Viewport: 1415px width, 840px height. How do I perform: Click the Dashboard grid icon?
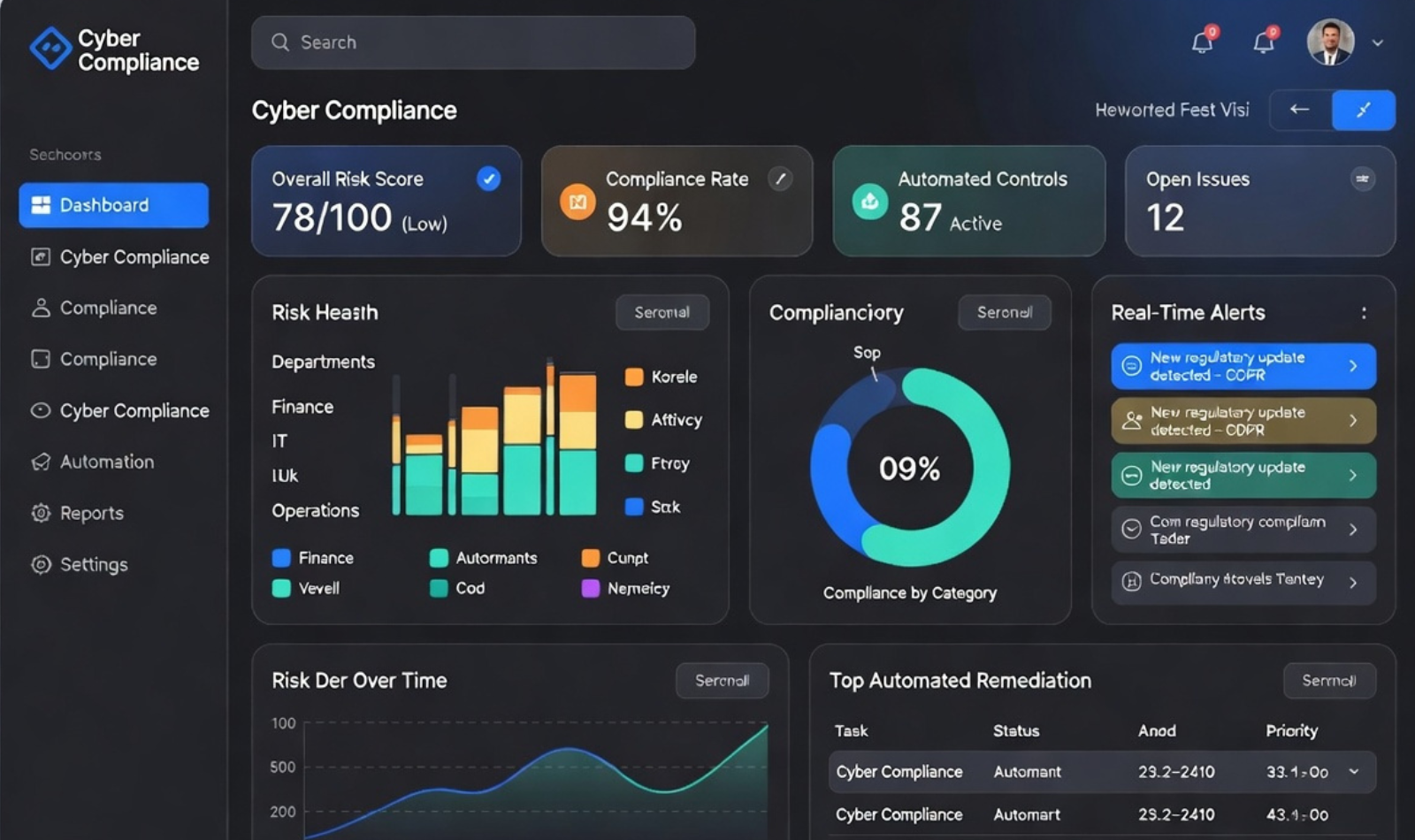click(41, 205)
